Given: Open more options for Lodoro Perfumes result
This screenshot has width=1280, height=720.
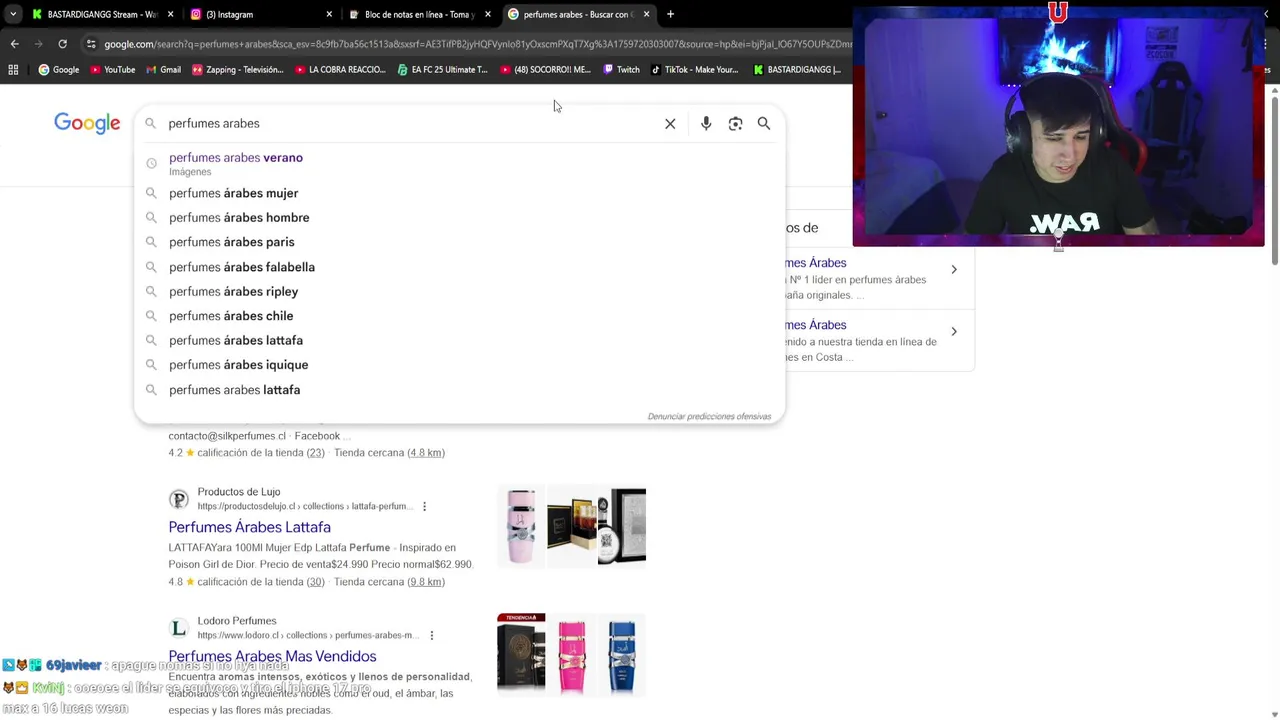Looking at the screenshot, I should [431, 635].
